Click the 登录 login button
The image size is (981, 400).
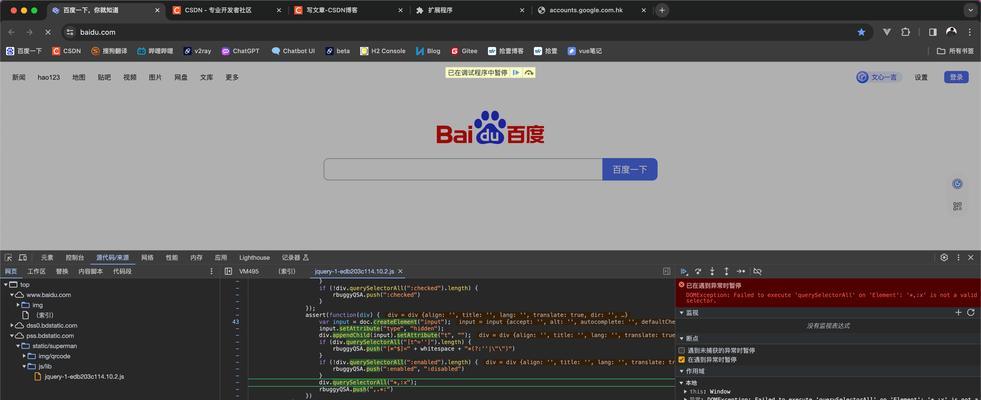coord(956,78)
